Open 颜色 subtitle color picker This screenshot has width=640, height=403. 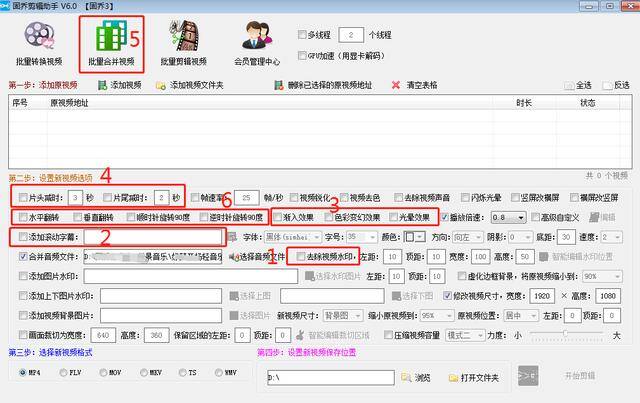point(414,237)
